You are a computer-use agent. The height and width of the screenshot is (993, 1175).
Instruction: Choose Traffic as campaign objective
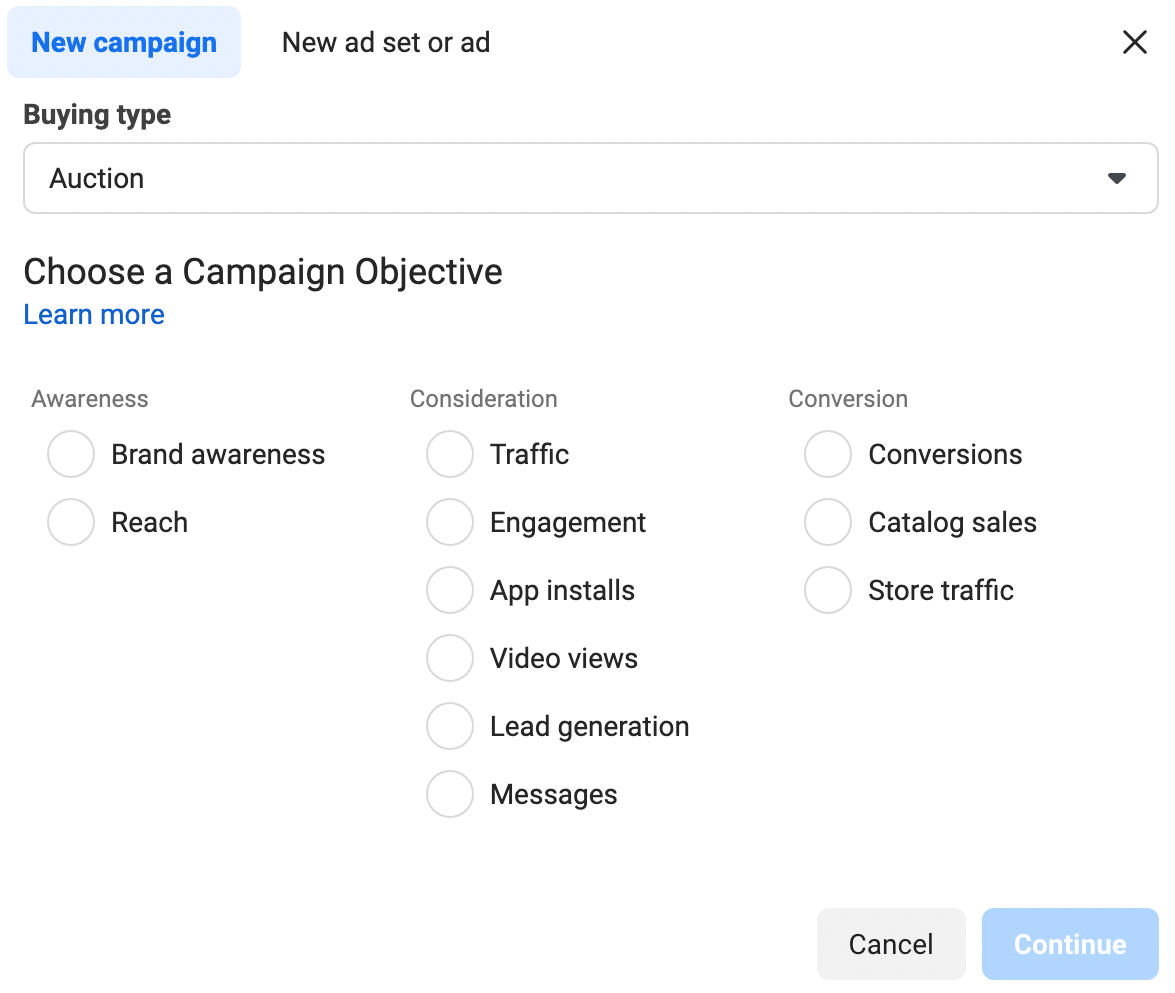coord(449,455)
